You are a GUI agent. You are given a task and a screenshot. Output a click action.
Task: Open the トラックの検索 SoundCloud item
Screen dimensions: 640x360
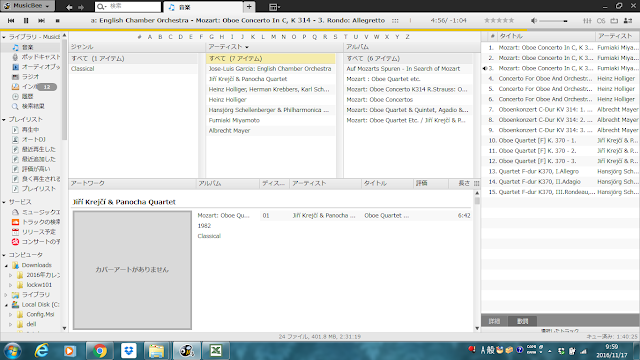click(41, 222)
